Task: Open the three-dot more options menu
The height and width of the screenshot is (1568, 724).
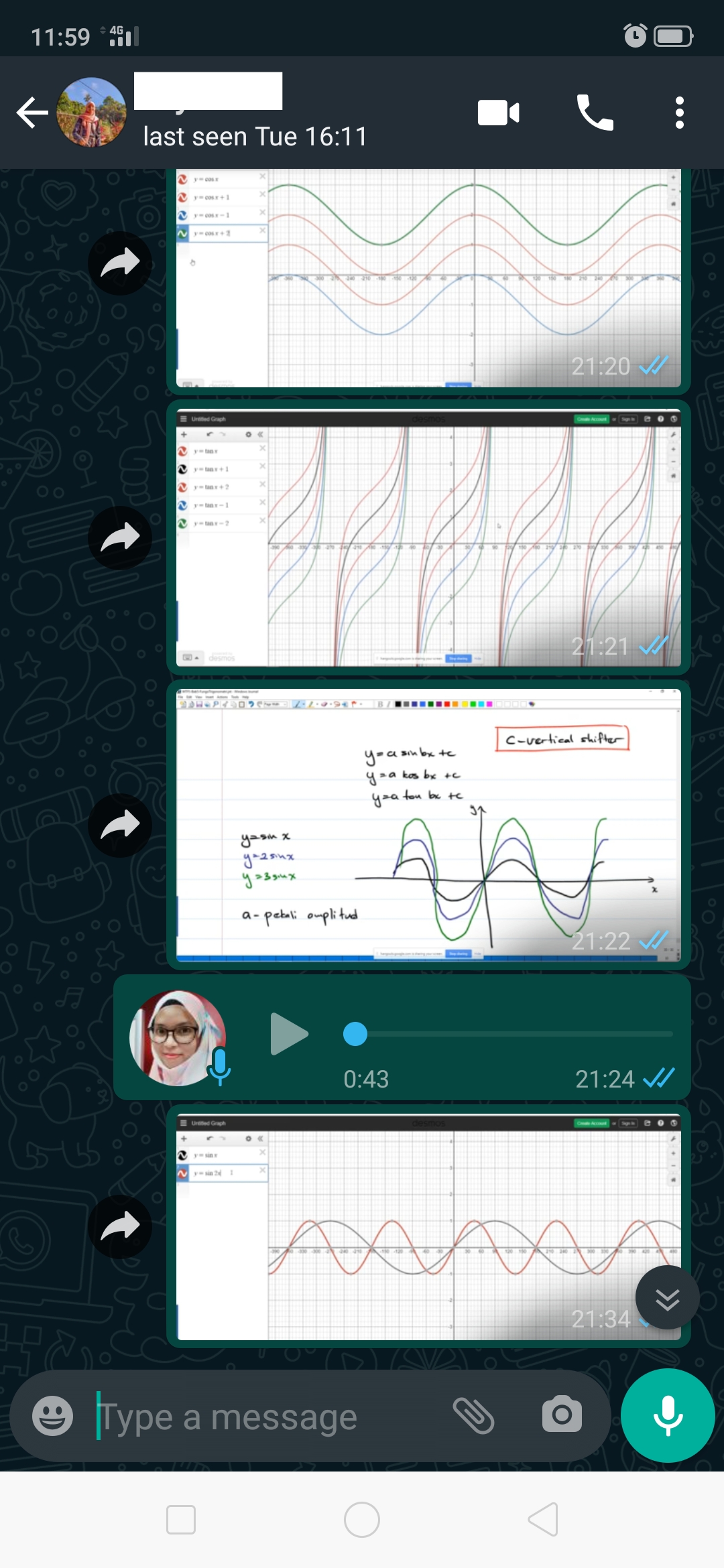Action: coord(679,113)
